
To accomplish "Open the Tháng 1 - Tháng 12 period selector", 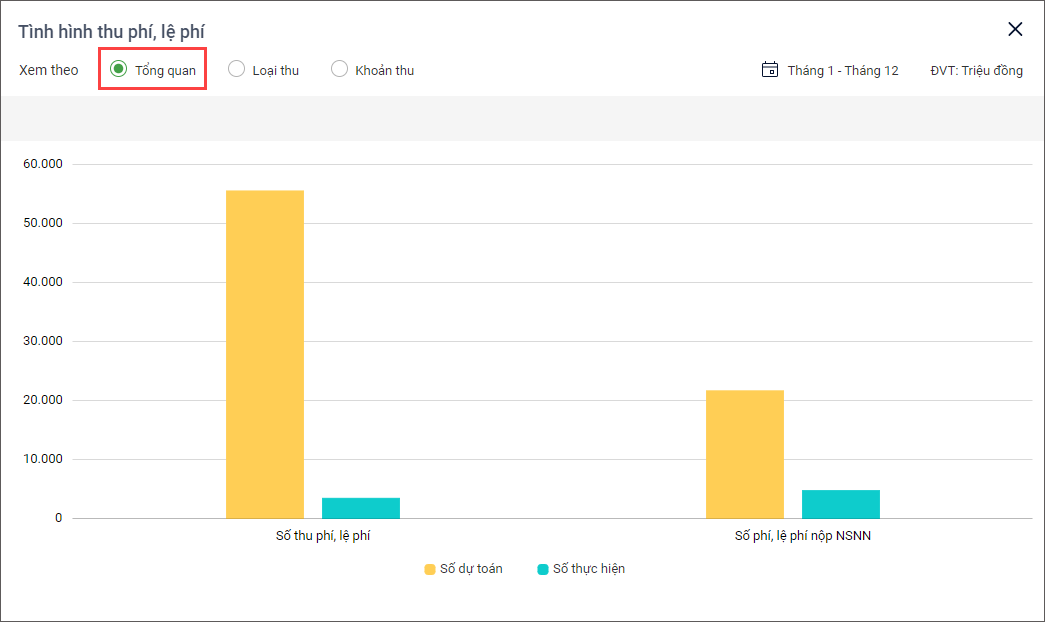I will point(842,70).
